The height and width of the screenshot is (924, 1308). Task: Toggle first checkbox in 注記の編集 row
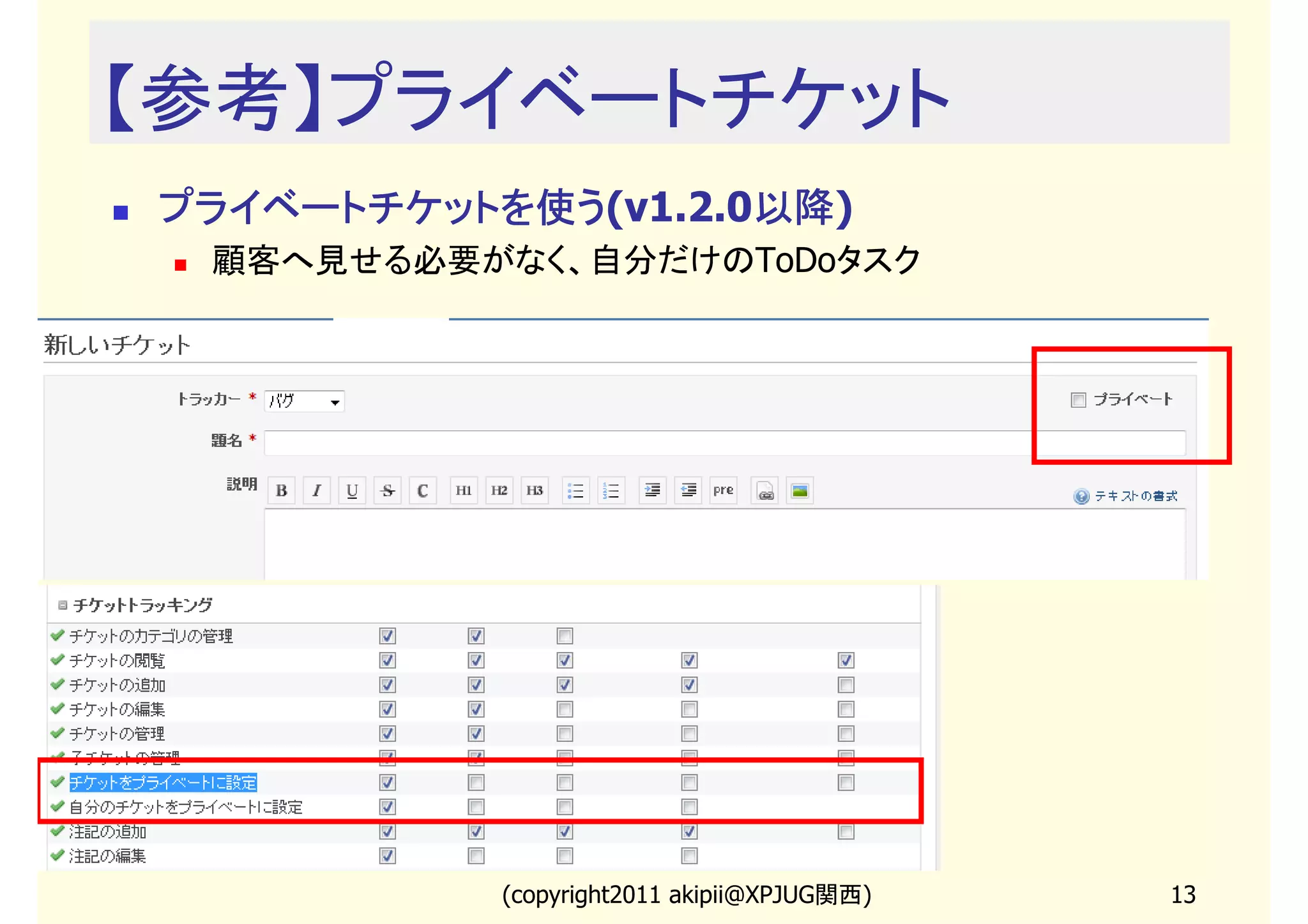point(388,856)
